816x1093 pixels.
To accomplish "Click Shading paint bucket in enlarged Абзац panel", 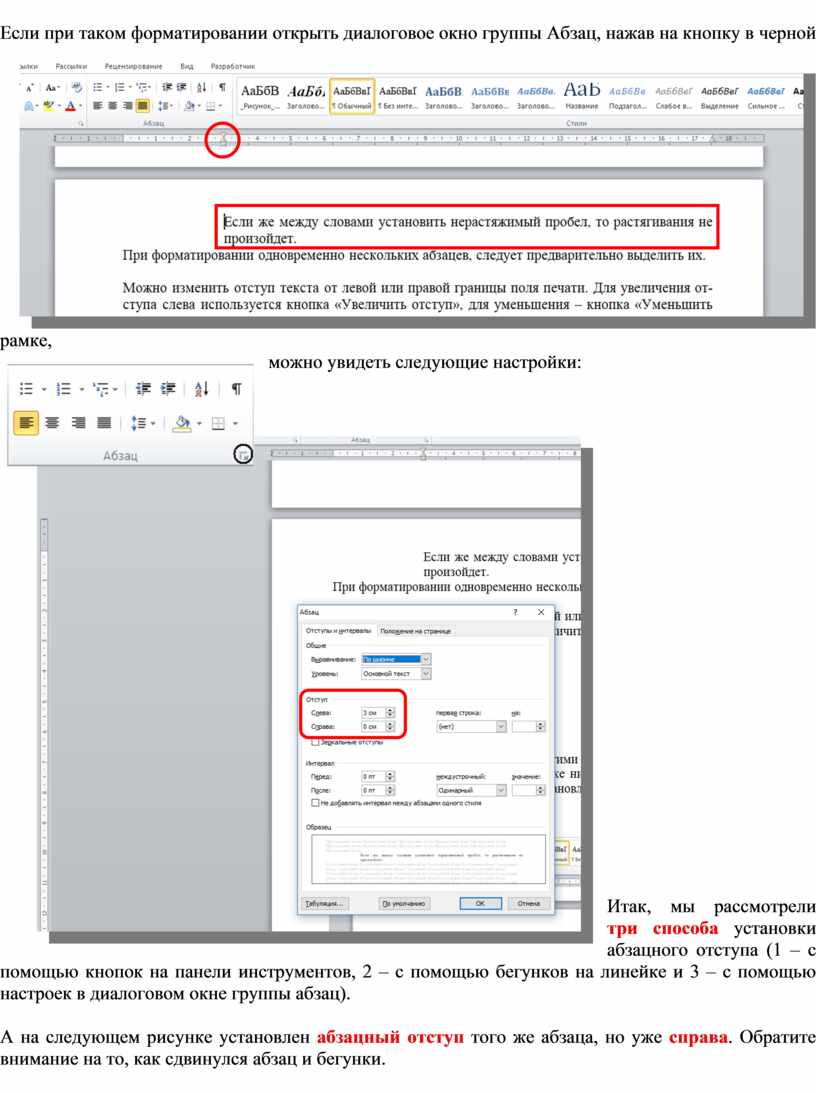I will coord(182,422).
